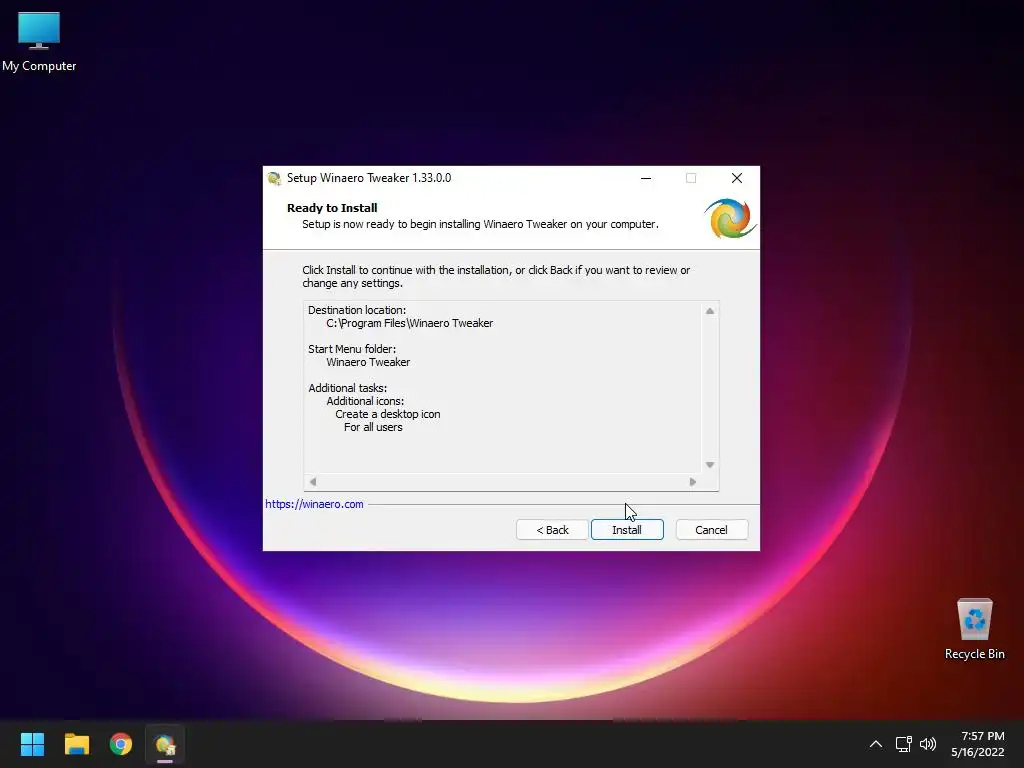
Task: Launch Google Chrome from the taskbar
Action: pos(121,744)
